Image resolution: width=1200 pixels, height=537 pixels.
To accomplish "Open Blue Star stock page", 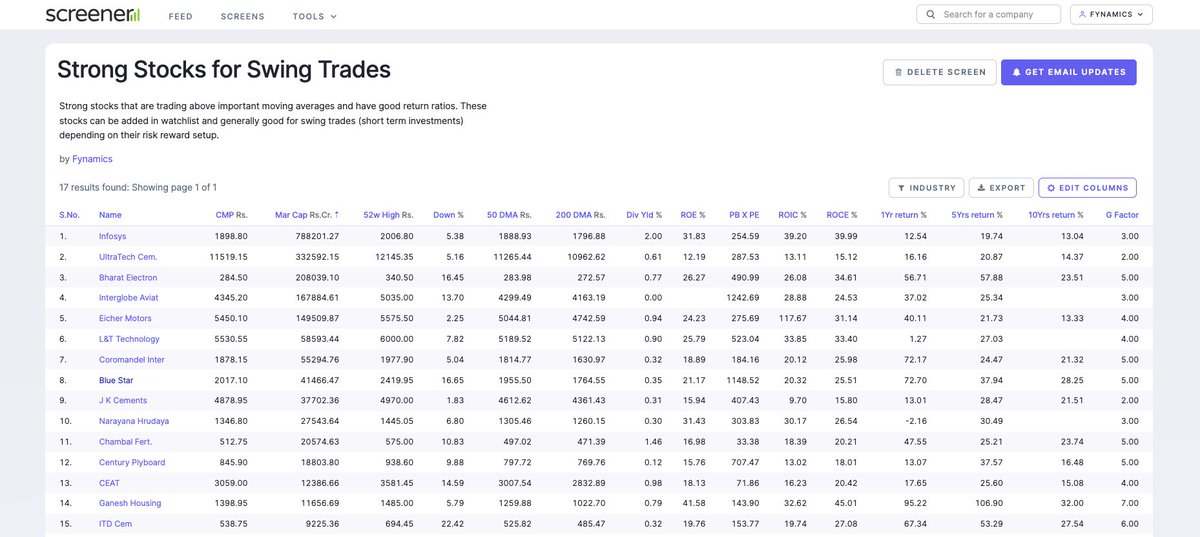I will tap(116, 380).
